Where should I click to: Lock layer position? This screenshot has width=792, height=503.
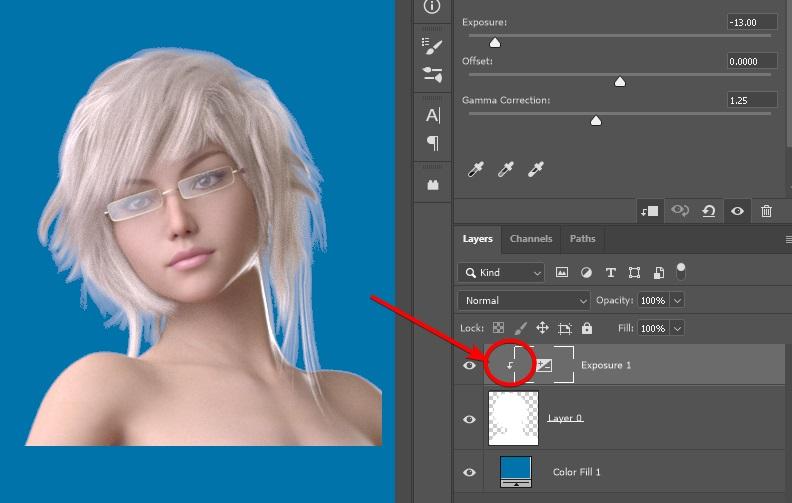click(542, 328)
